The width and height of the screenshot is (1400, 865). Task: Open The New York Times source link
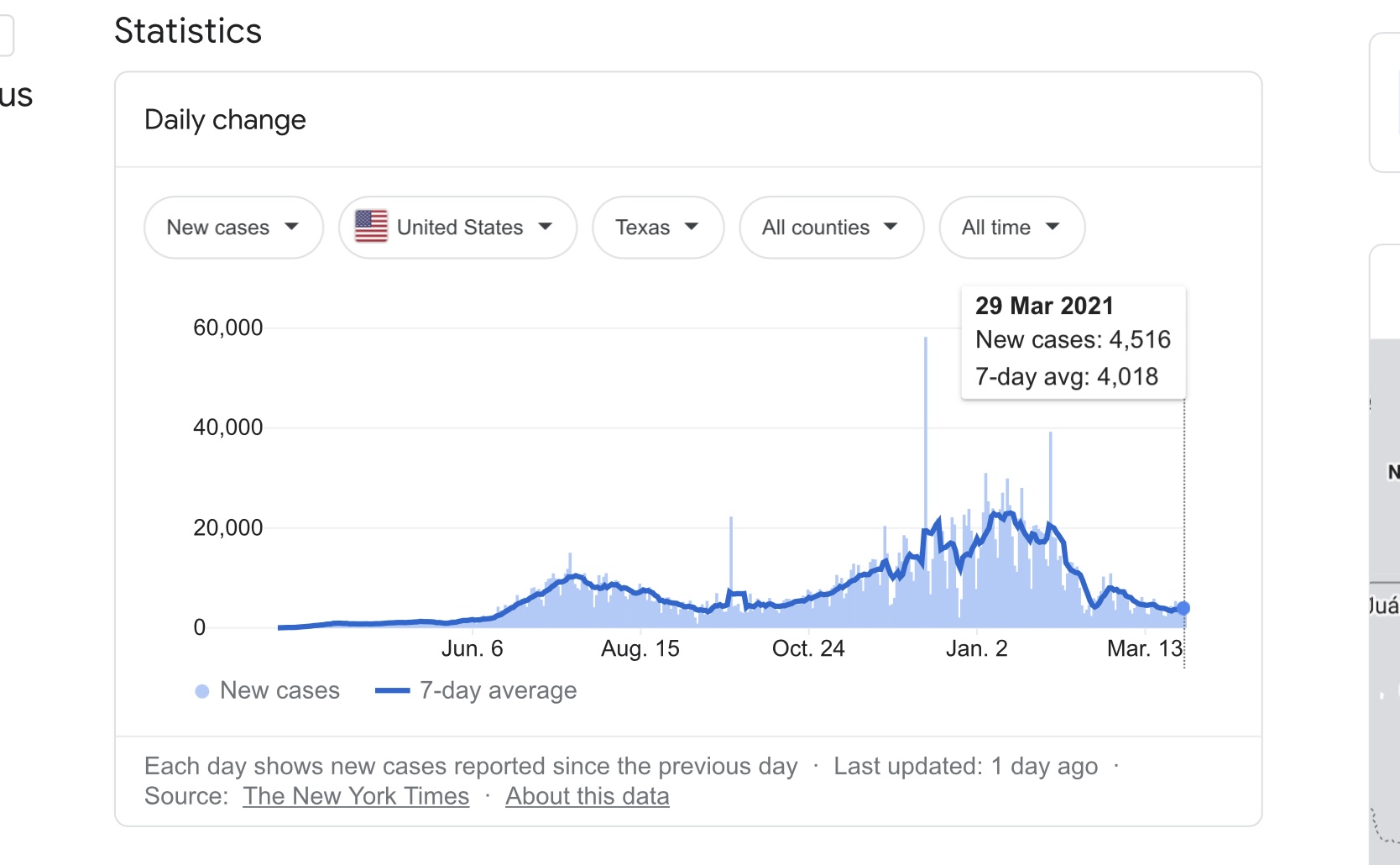(356, 796)
